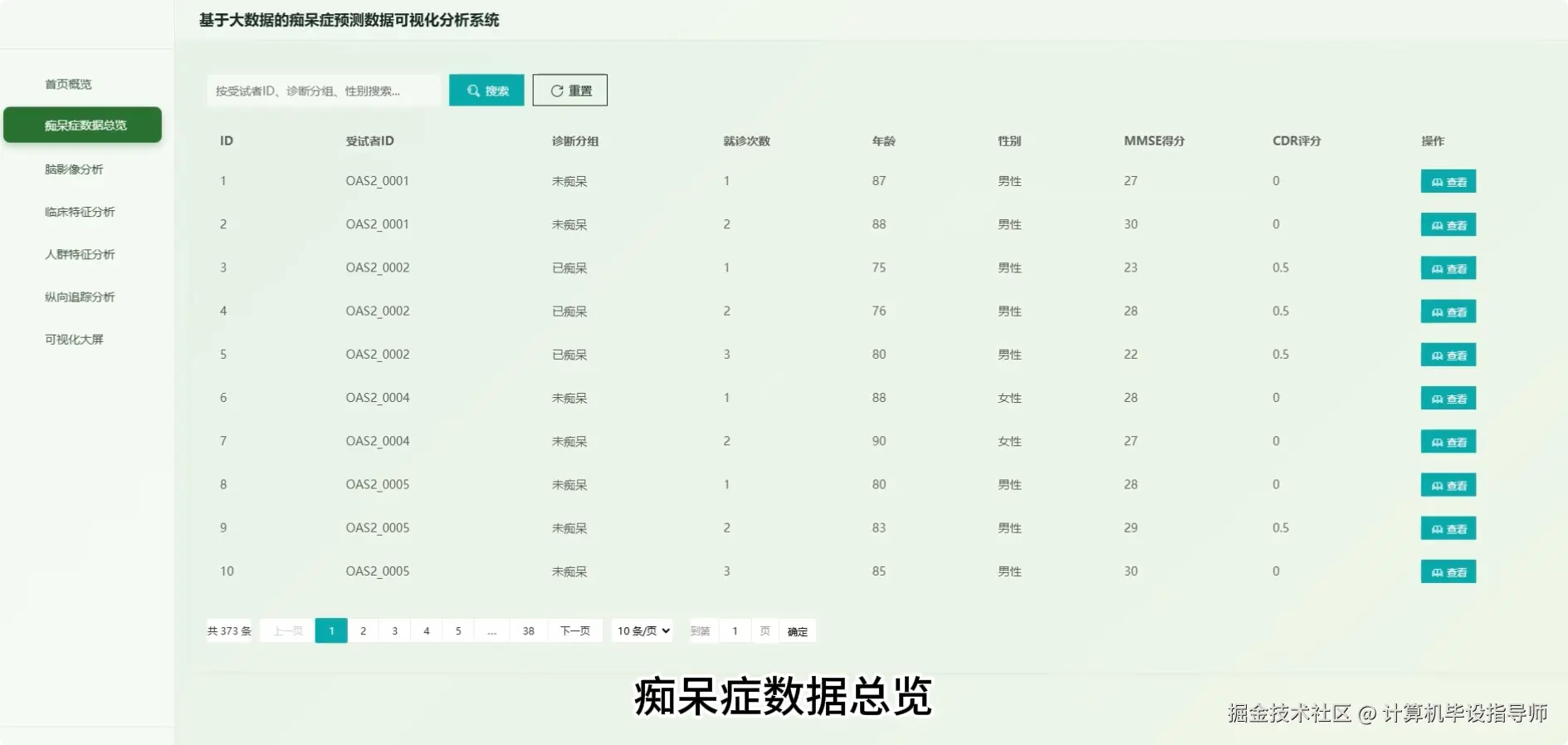Go to pagination page 3
The image size is (1568, 745).
[x=395, y=631]
